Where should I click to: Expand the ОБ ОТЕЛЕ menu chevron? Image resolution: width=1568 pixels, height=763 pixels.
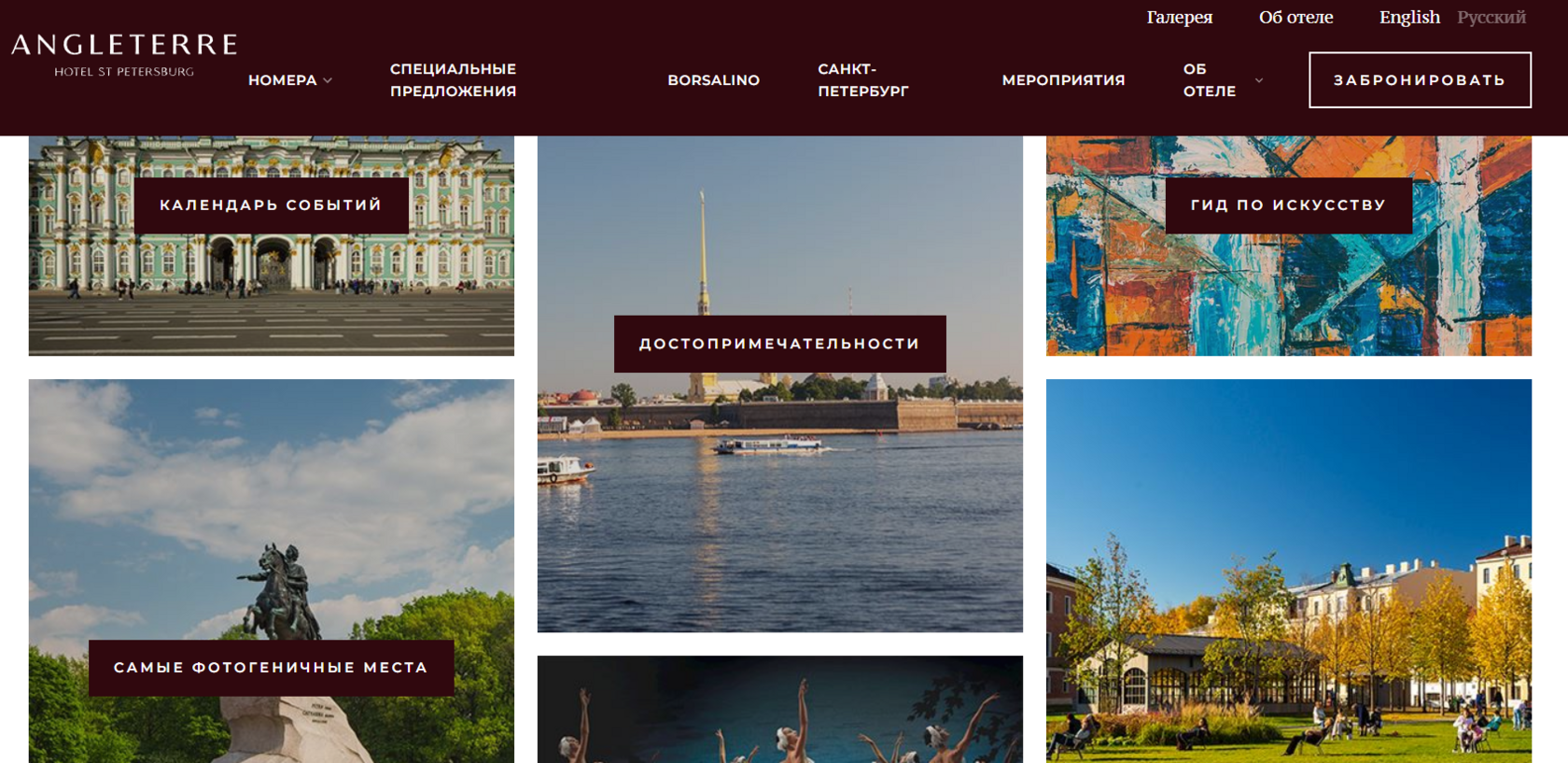[x=1259, y=80]
